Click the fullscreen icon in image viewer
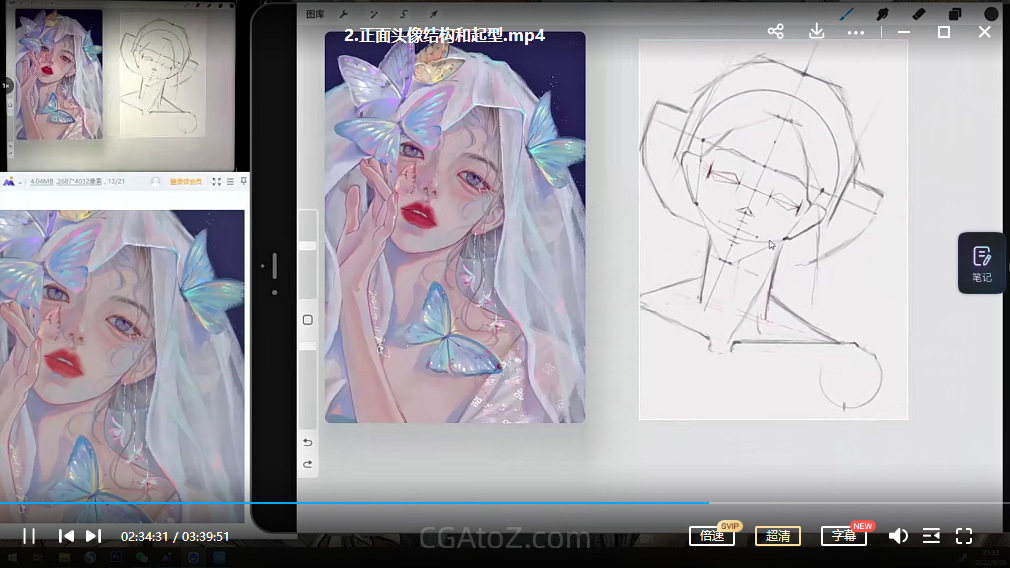The image size is (1010, 568). click(216, 181)
